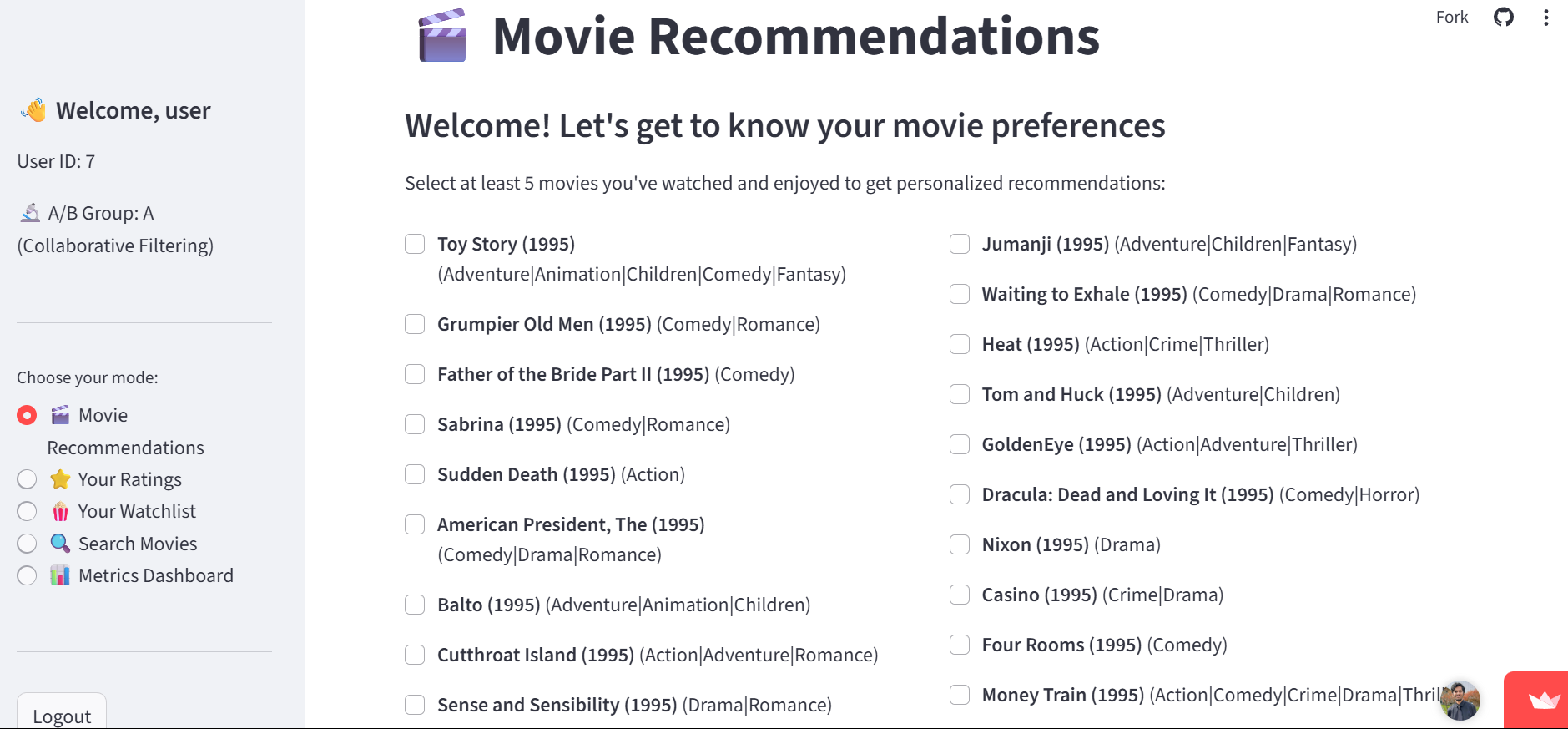The image size is (1568, 729).
Task: Check the GoldenEye (1995) box
Action: [x=960, y=444]
